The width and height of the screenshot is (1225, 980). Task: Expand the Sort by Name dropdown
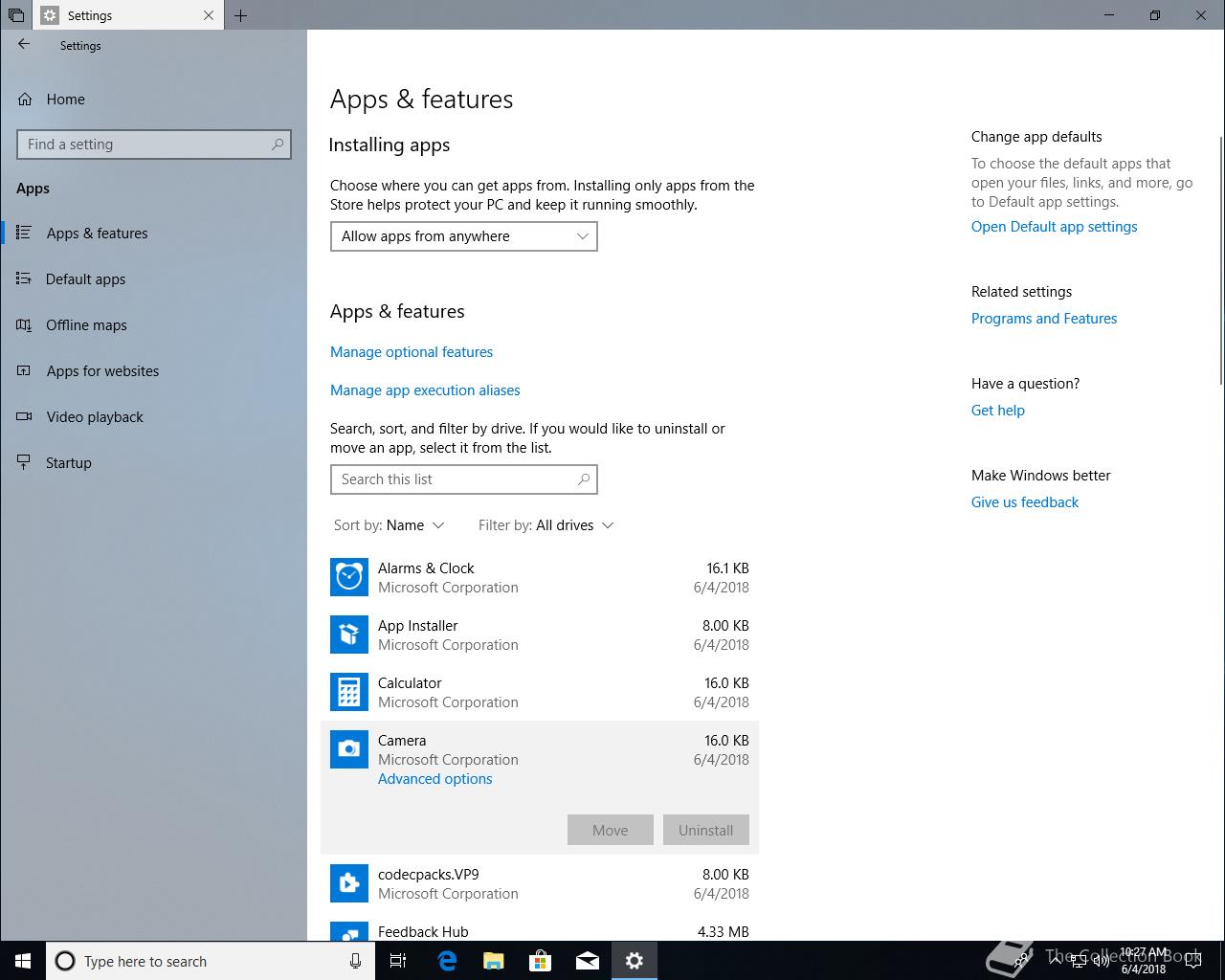390,525
